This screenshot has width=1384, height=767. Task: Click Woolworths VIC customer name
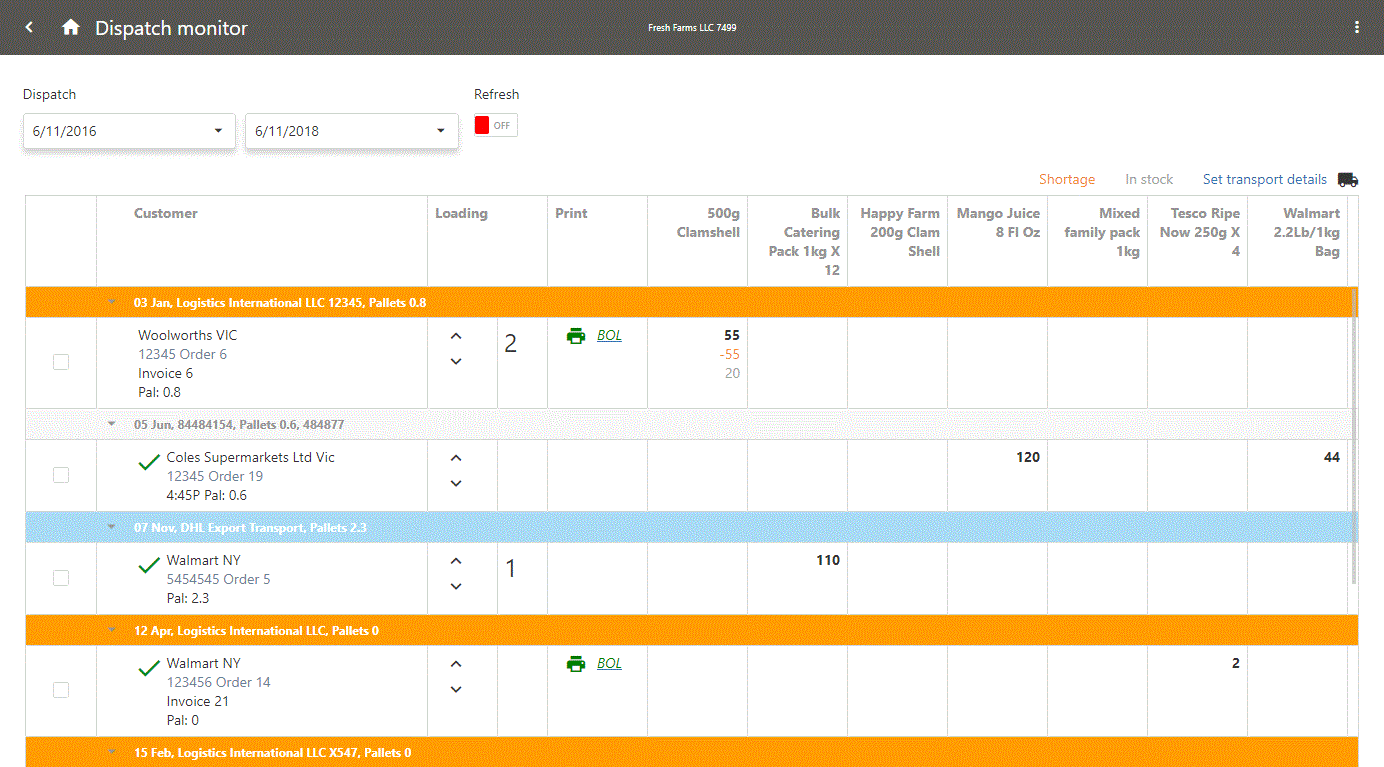[188, 336]
